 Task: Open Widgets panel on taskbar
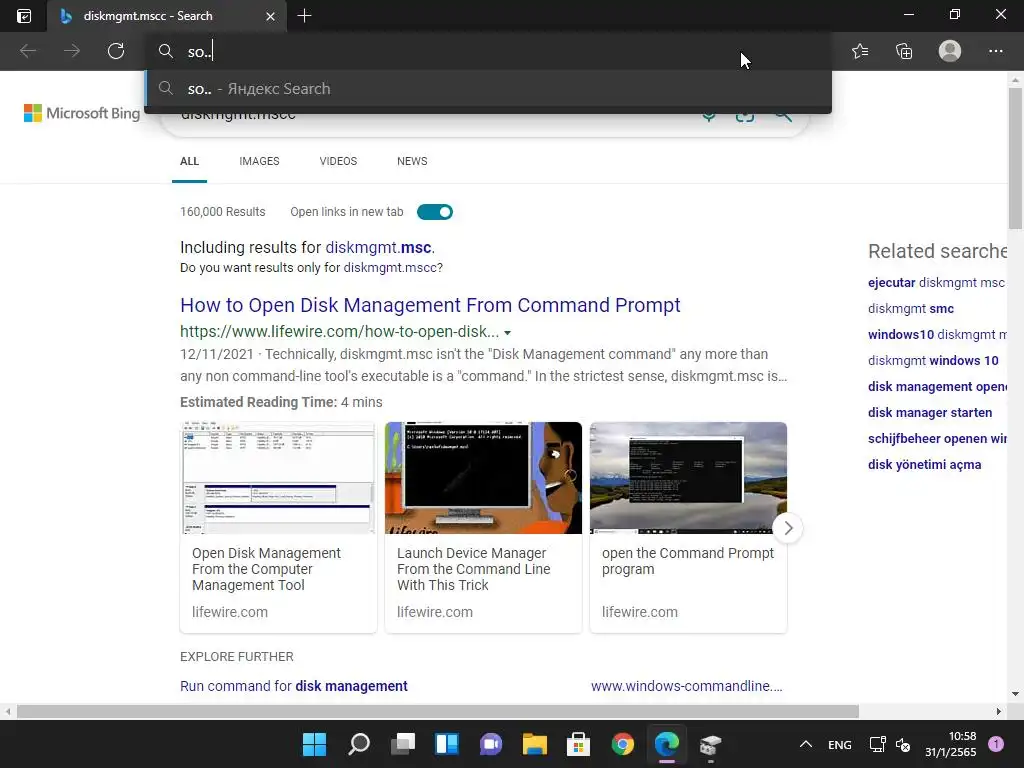(447, 744)
